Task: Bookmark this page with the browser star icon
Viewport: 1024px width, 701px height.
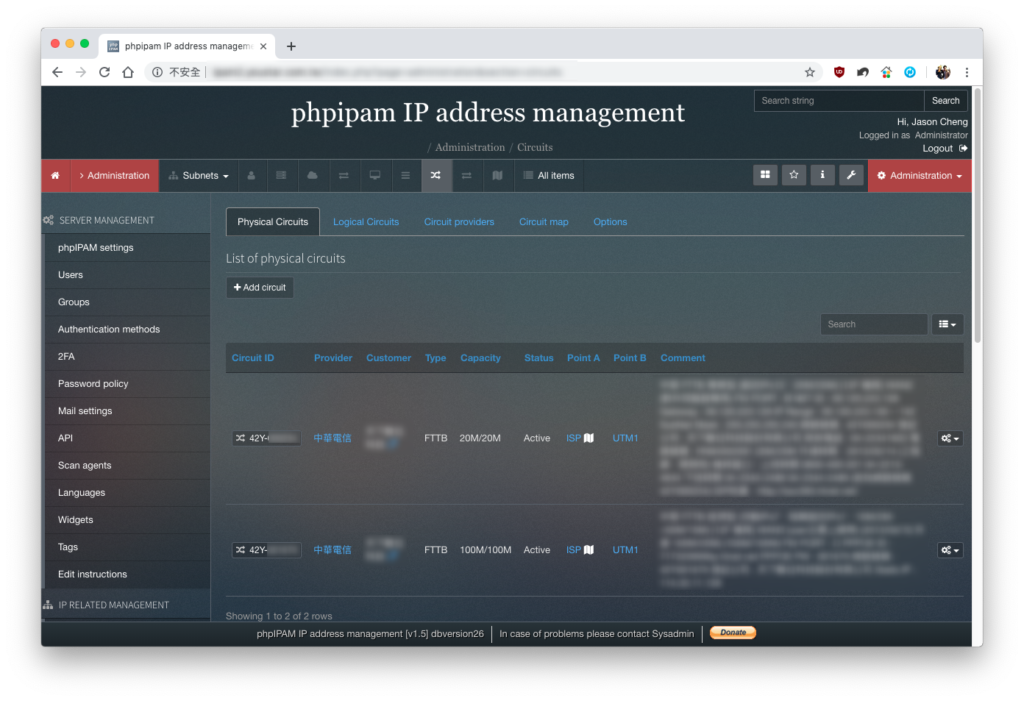Action: point(810,73)
